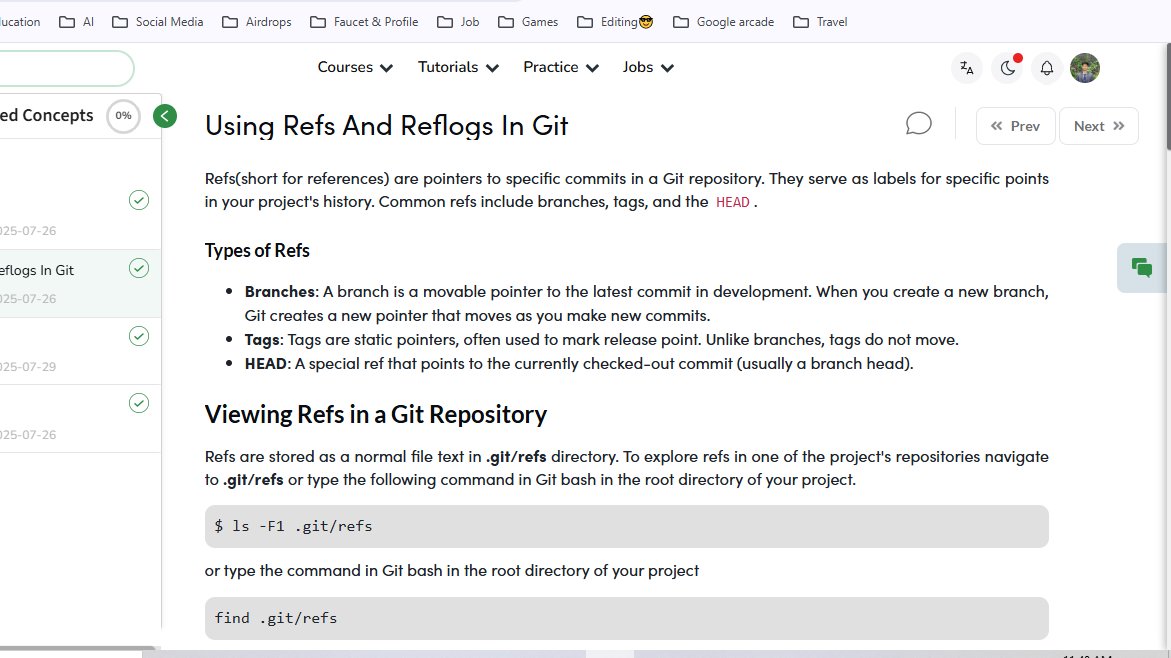Expand the Practice menu

(x=561, y=67)
